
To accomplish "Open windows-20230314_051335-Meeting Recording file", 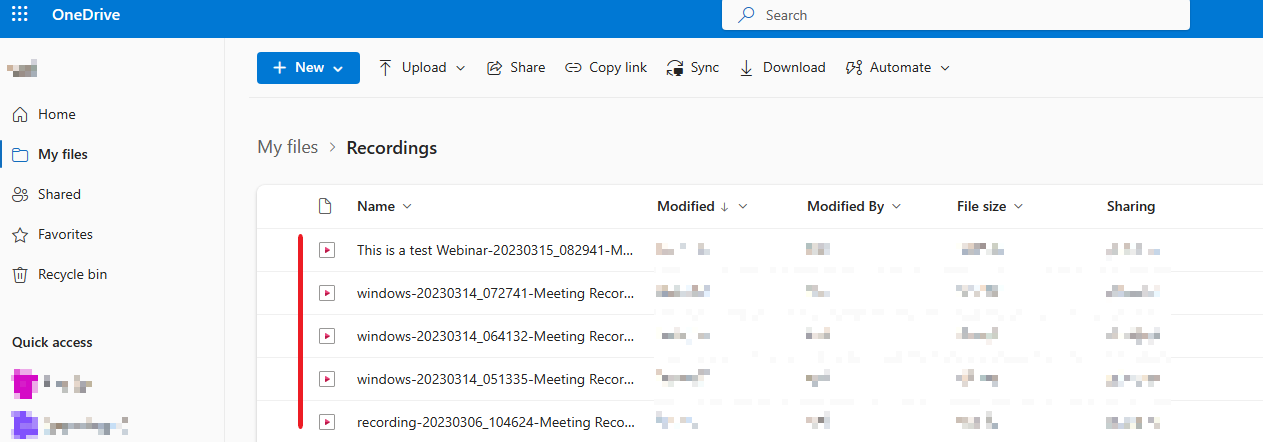I will pos(495,380).
